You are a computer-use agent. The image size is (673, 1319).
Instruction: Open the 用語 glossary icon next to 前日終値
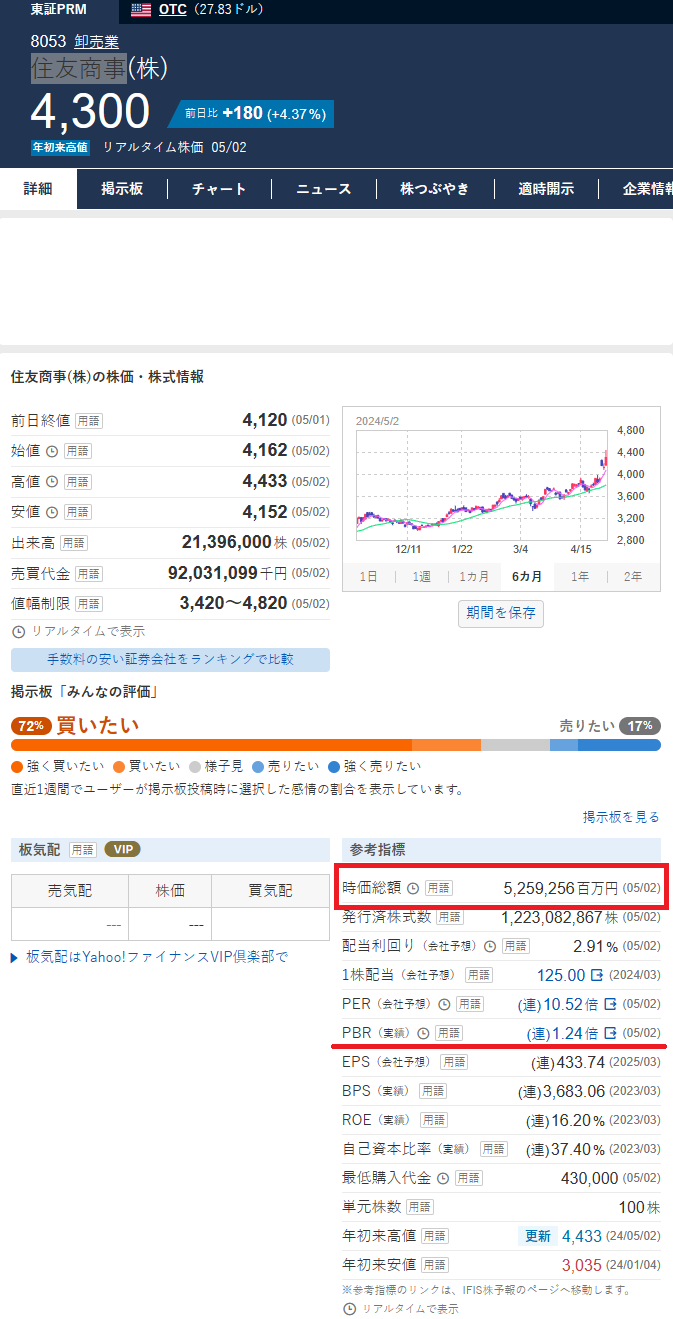pos(87,421)
